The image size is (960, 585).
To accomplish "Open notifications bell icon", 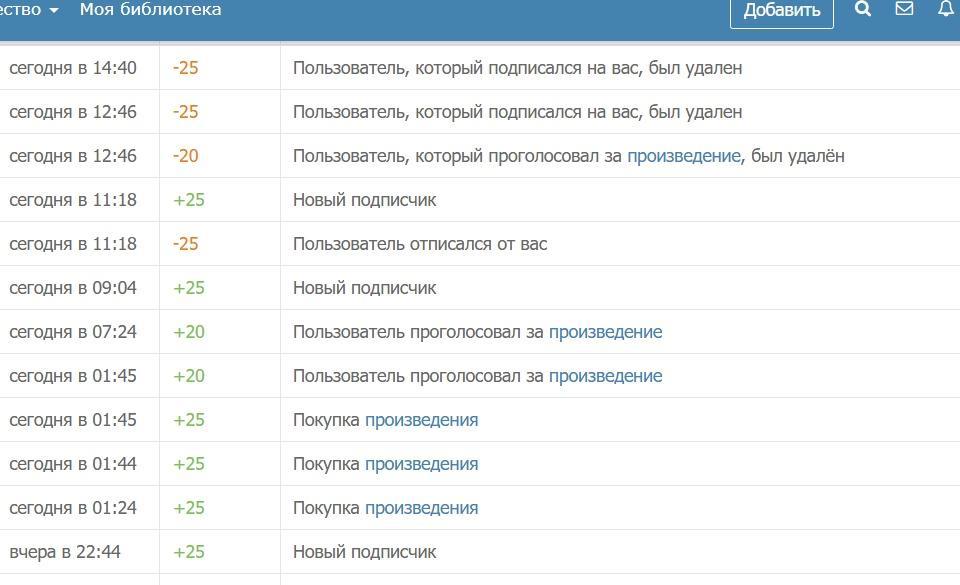I will click(945, 9).
